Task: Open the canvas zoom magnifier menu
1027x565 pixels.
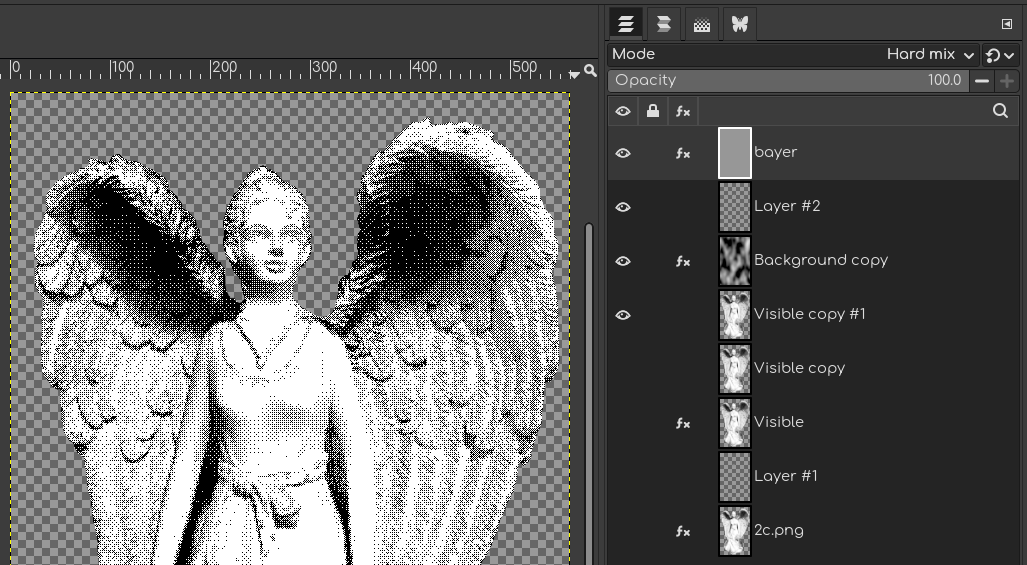Action: (590, 71)
